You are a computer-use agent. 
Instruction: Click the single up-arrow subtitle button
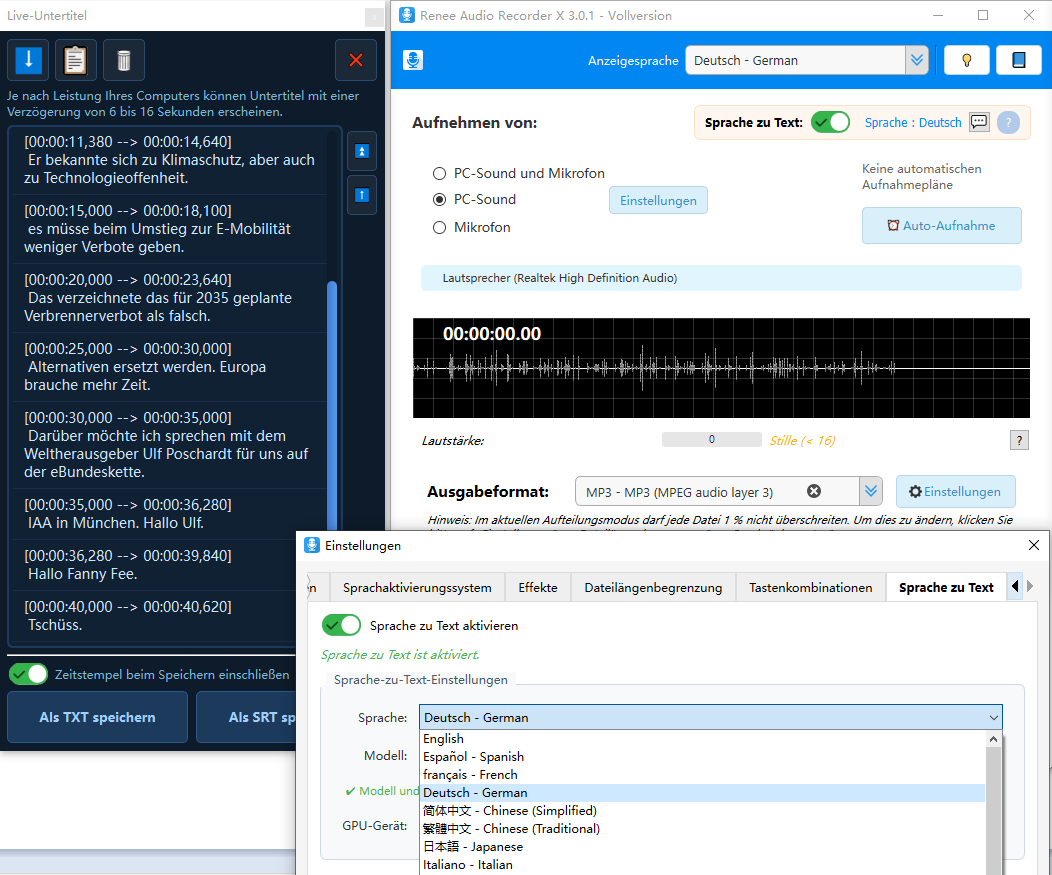362,195
